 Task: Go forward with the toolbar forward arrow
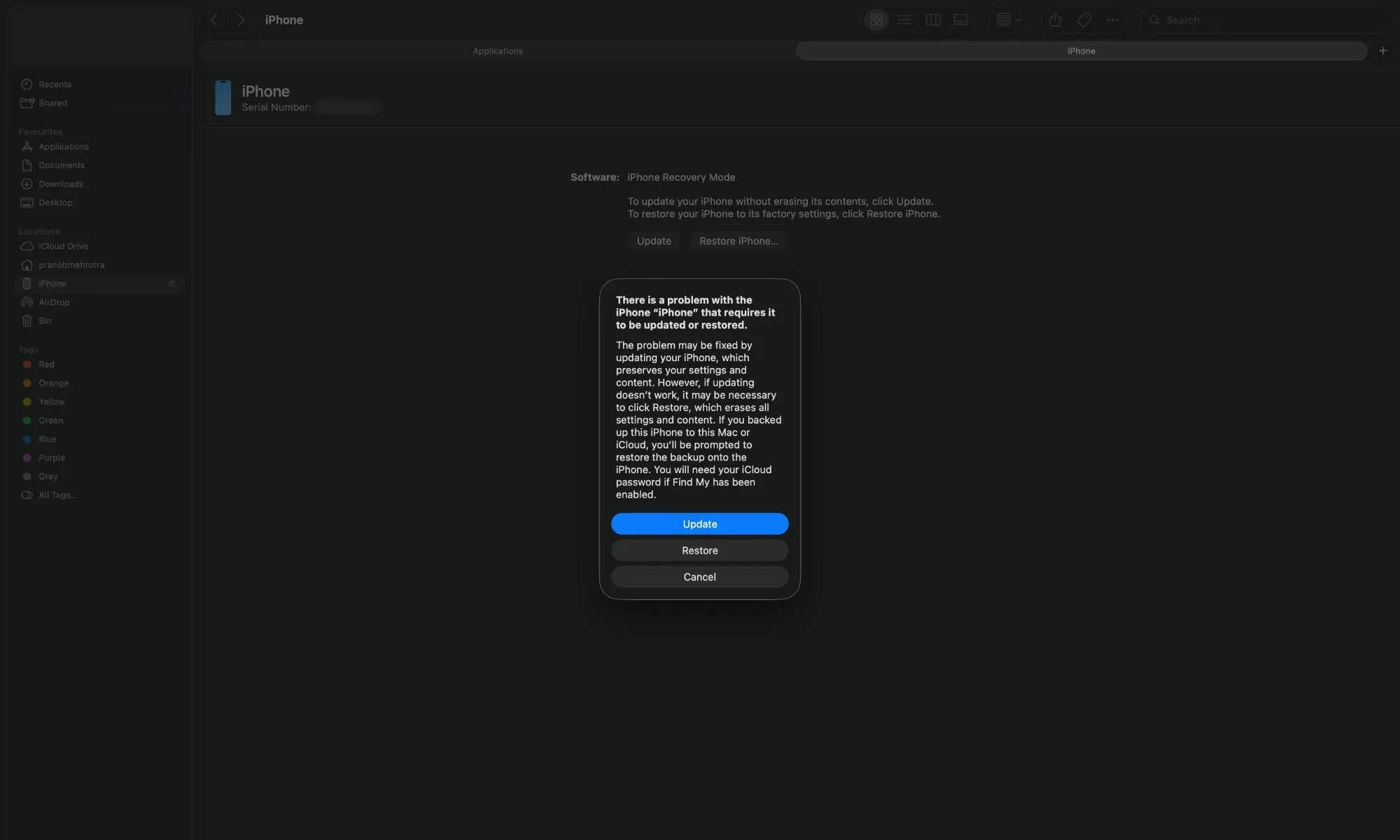pos(241,20)
